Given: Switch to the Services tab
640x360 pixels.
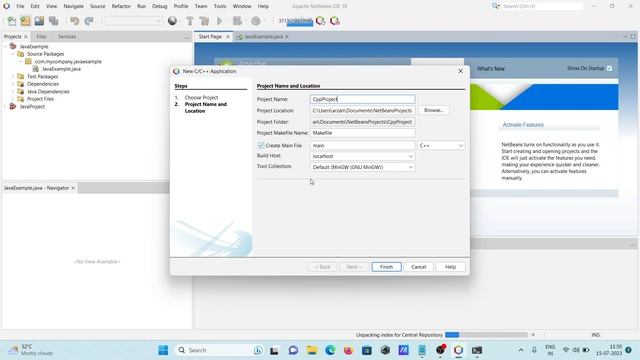Looking at the screenshot, I should point(67,36).
